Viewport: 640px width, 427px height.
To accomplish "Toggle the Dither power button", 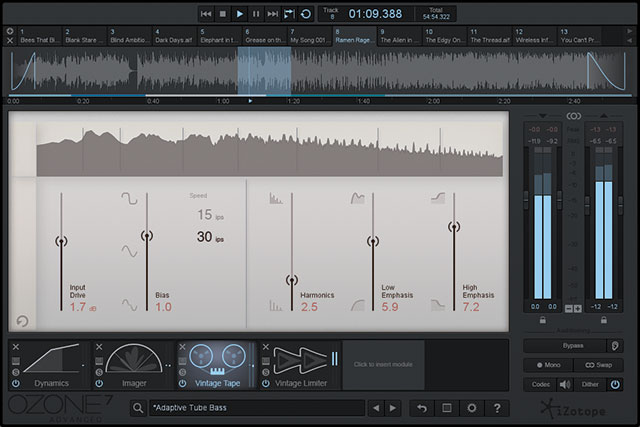I will [614, 383].
